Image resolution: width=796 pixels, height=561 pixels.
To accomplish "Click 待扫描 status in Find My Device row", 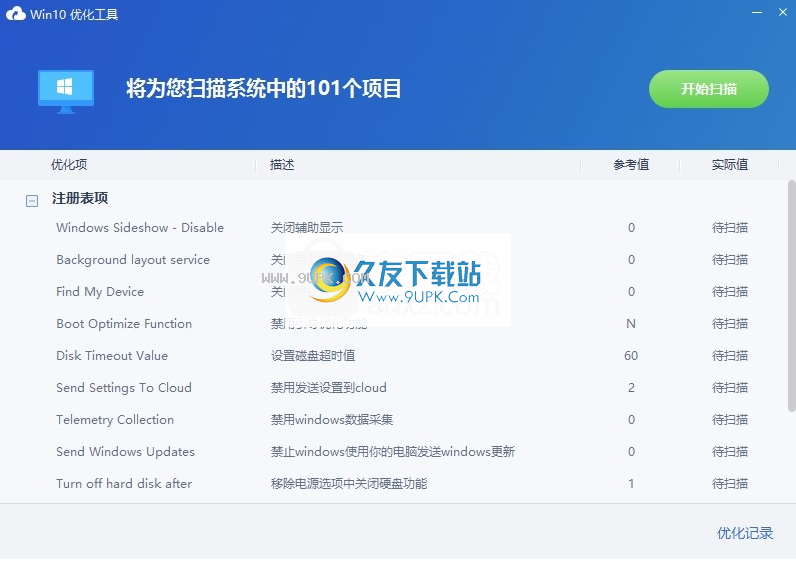I will pos(729,291).
